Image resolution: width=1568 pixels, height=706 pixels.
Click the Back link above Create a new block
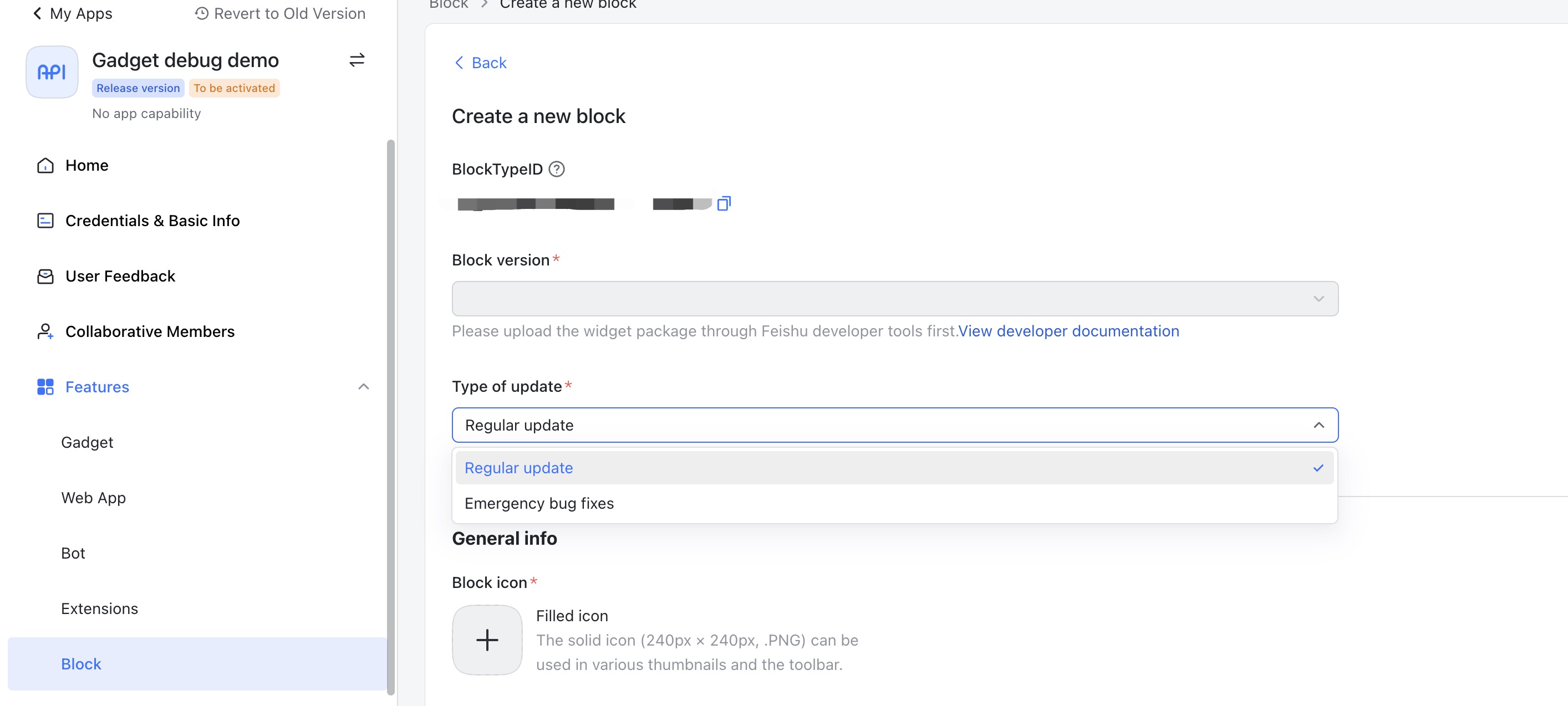pyautogui.click(x=480, y=63)
